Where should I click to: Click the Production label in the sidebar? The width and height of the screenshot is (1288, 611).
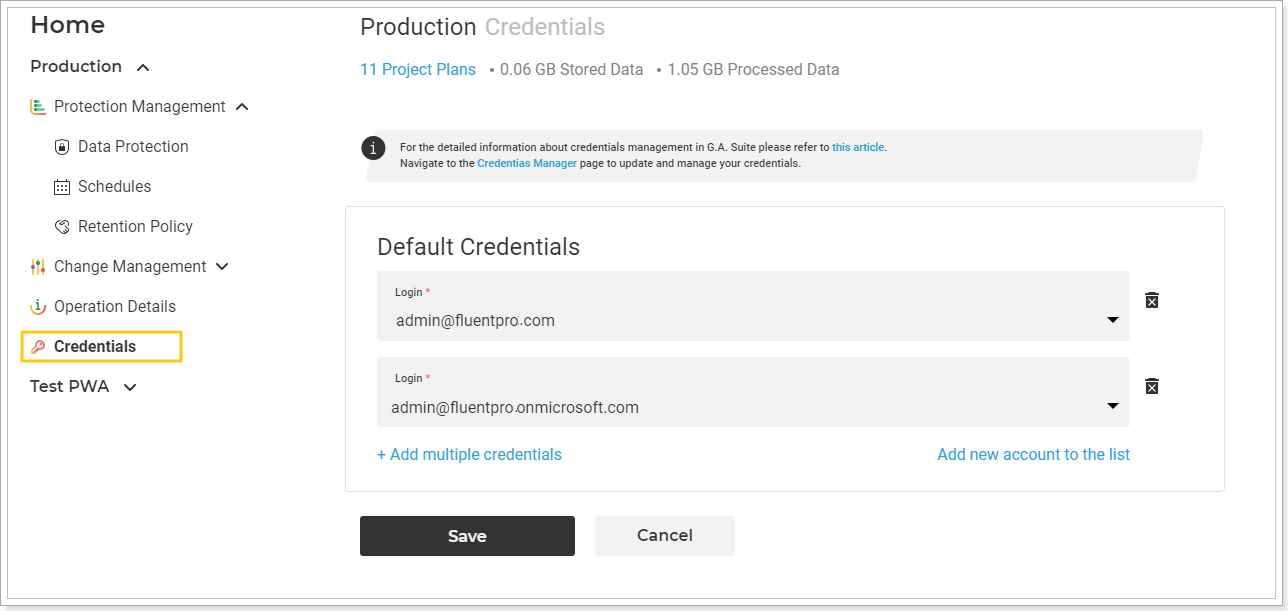[x=76, y=67]
